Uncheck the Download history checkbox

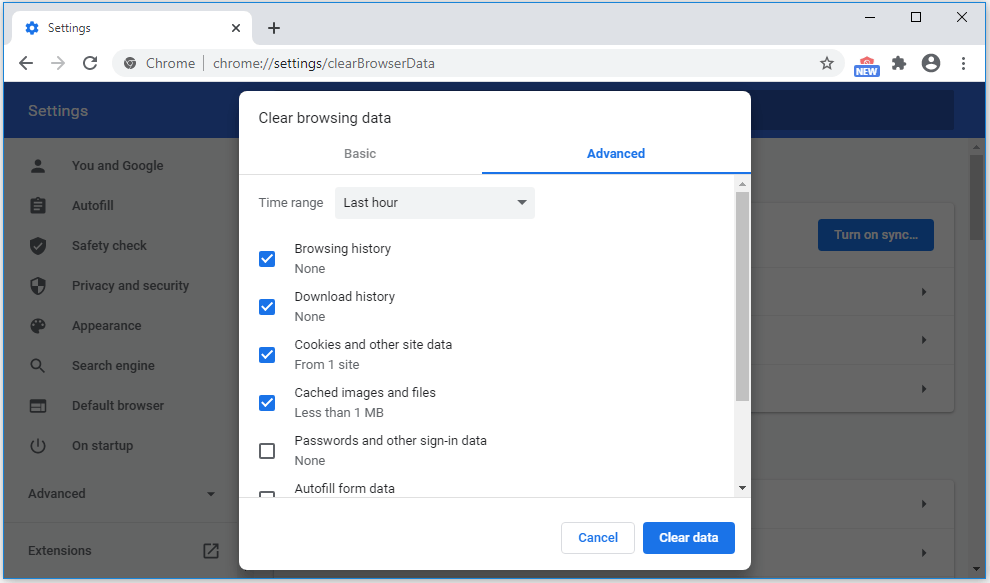point(267,307)
